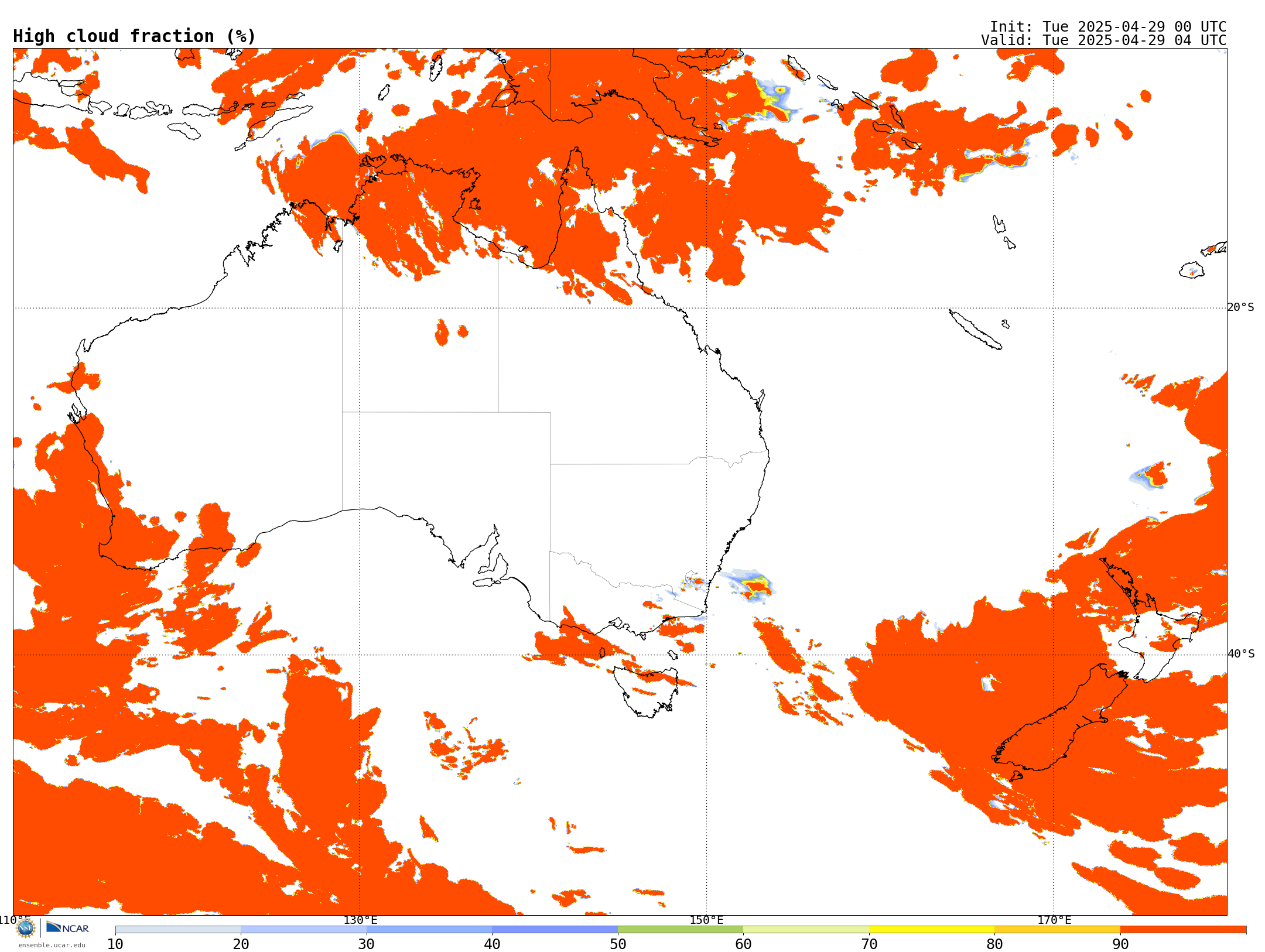
Task: Click the 40–50 periwinkle colorbar segment
Action: click(555, 930)
